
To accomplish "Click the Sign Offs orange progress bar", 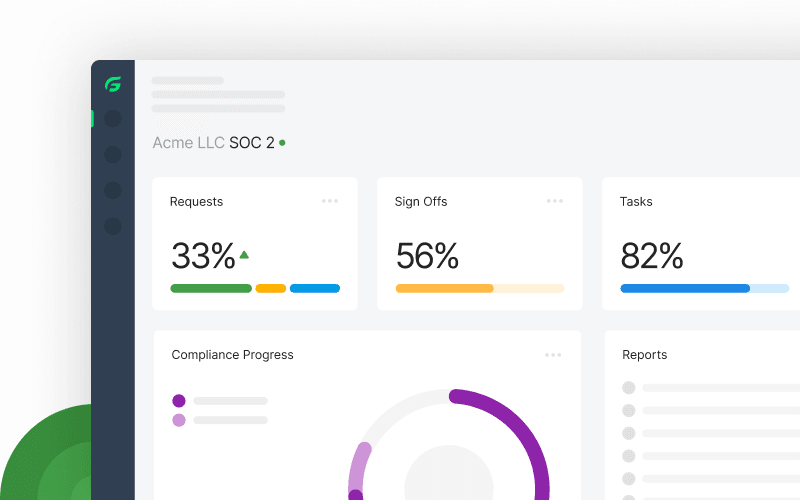I will [x=444, y=288].
